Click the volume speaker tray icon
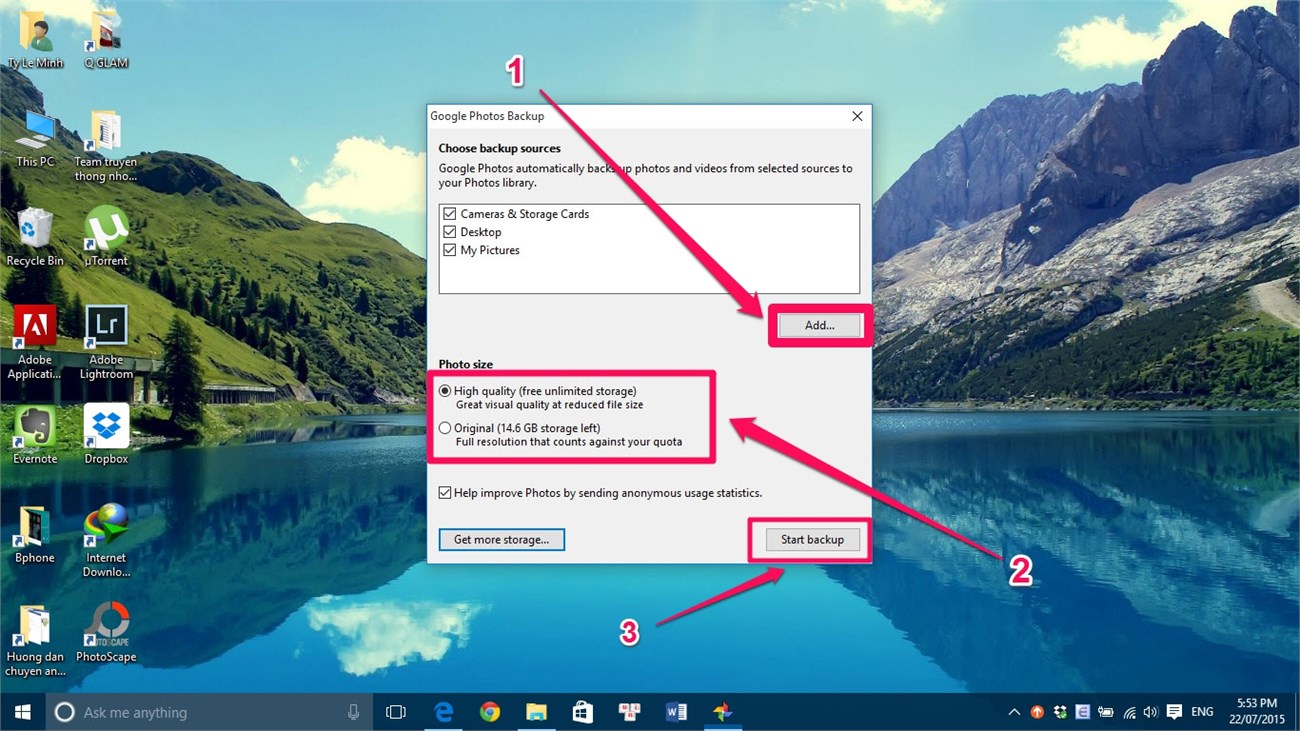Screen dimensions: 1300x731 [x=1151, y=712]
